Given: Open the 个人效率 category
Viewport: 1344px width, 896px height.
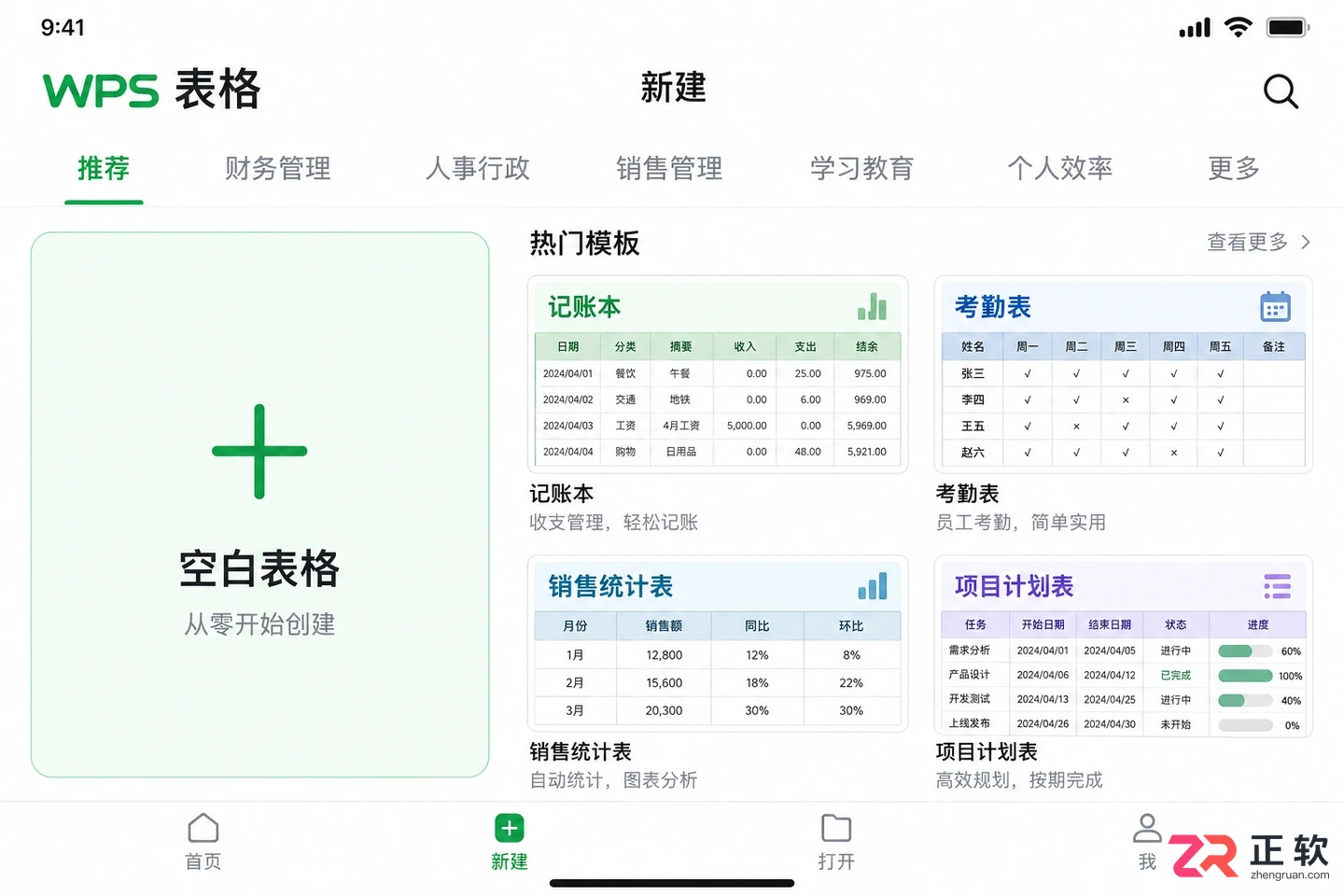Looking at the screenshot, I should [1060, 169].
